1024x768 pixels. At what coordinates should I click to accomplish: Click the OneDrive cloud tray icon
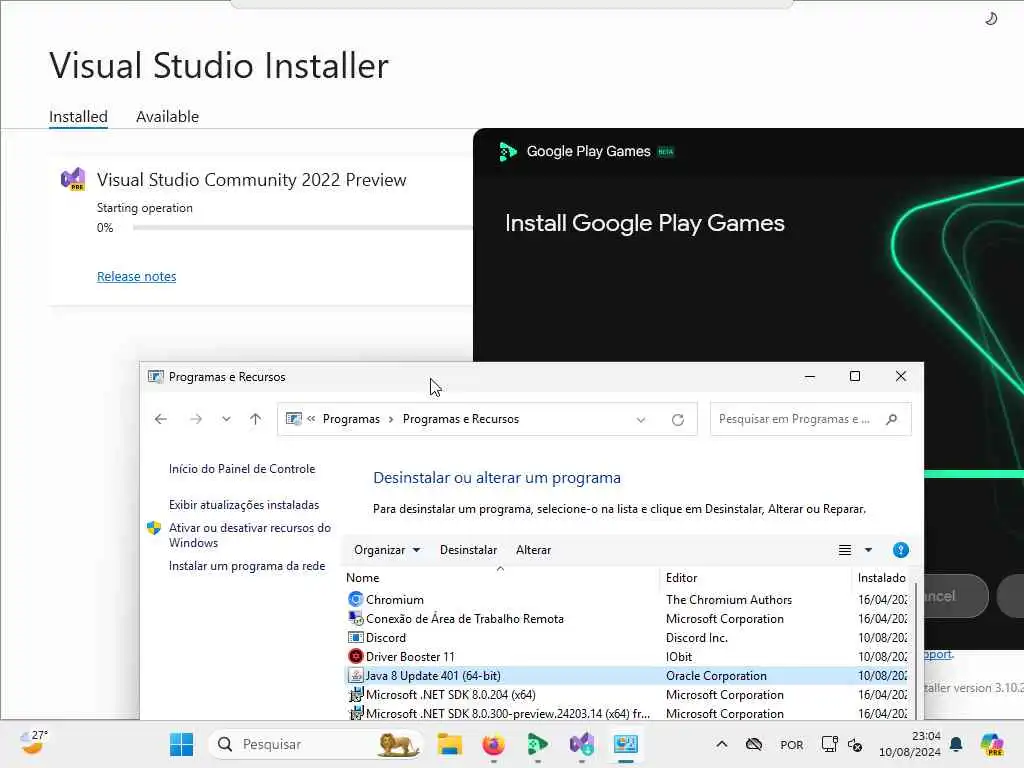(754, 744)
